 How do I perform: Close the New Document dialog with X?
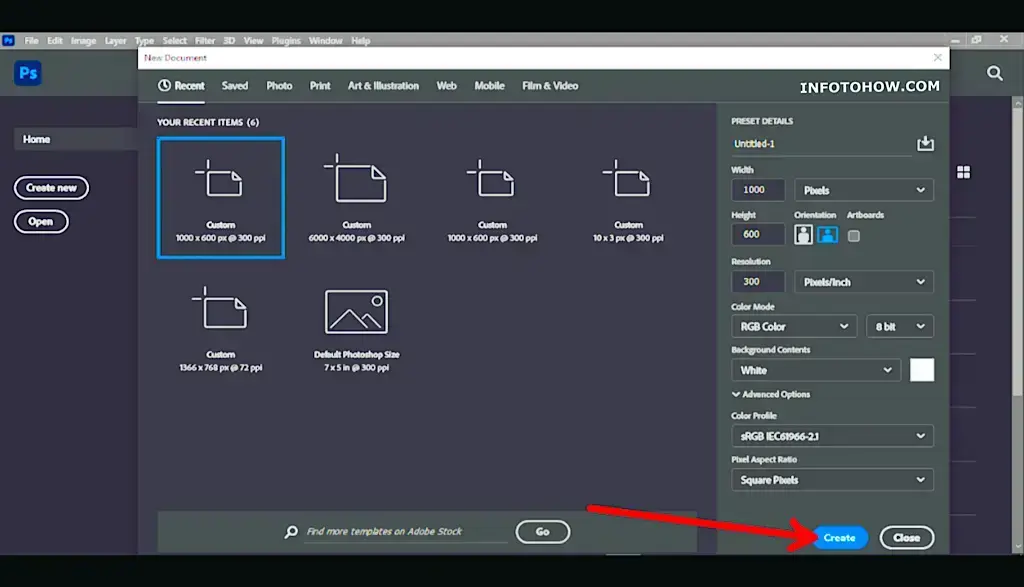tap(938, 57)
